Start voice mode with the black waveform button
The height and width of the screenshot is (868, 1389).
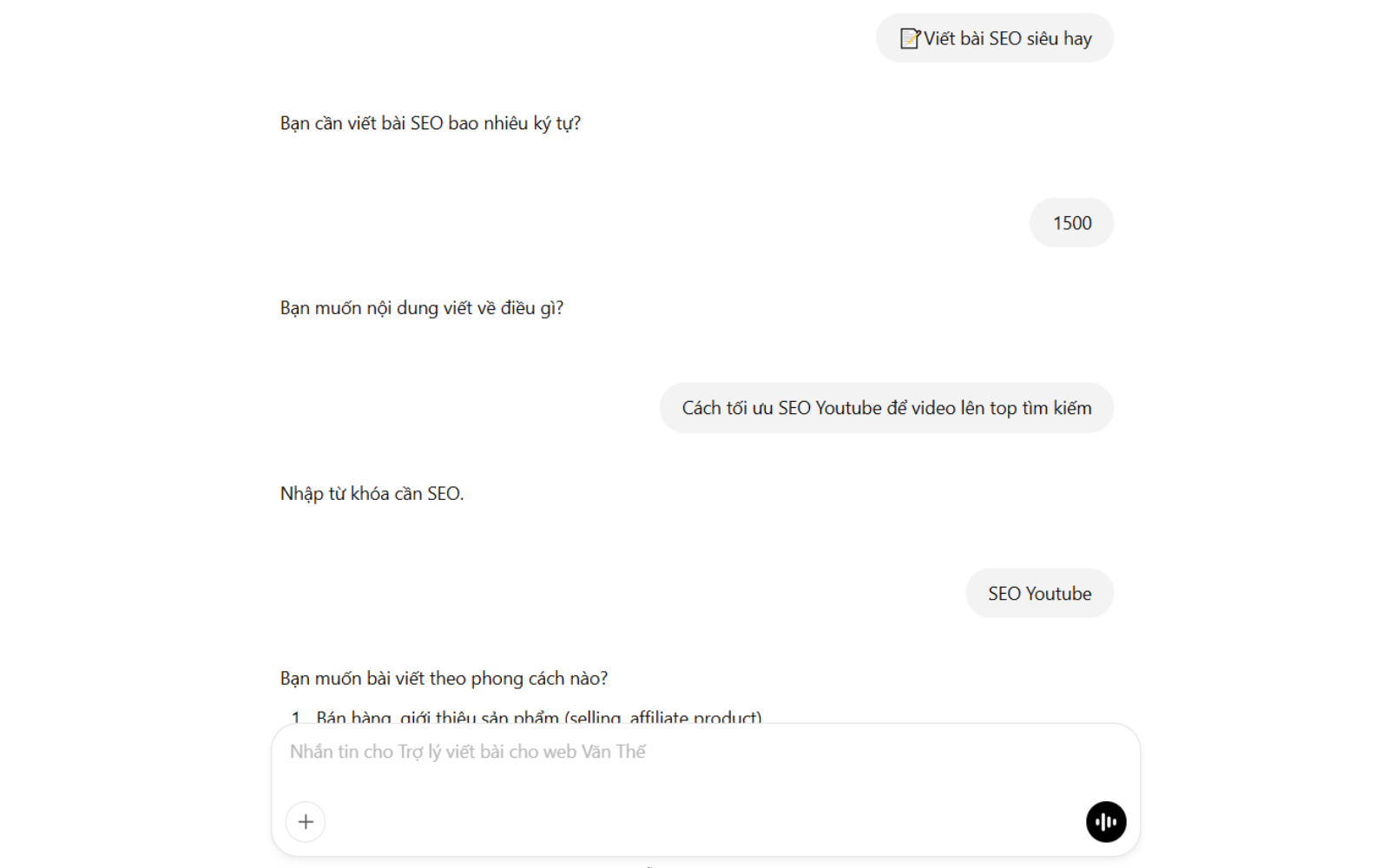tap(1106, 821)
